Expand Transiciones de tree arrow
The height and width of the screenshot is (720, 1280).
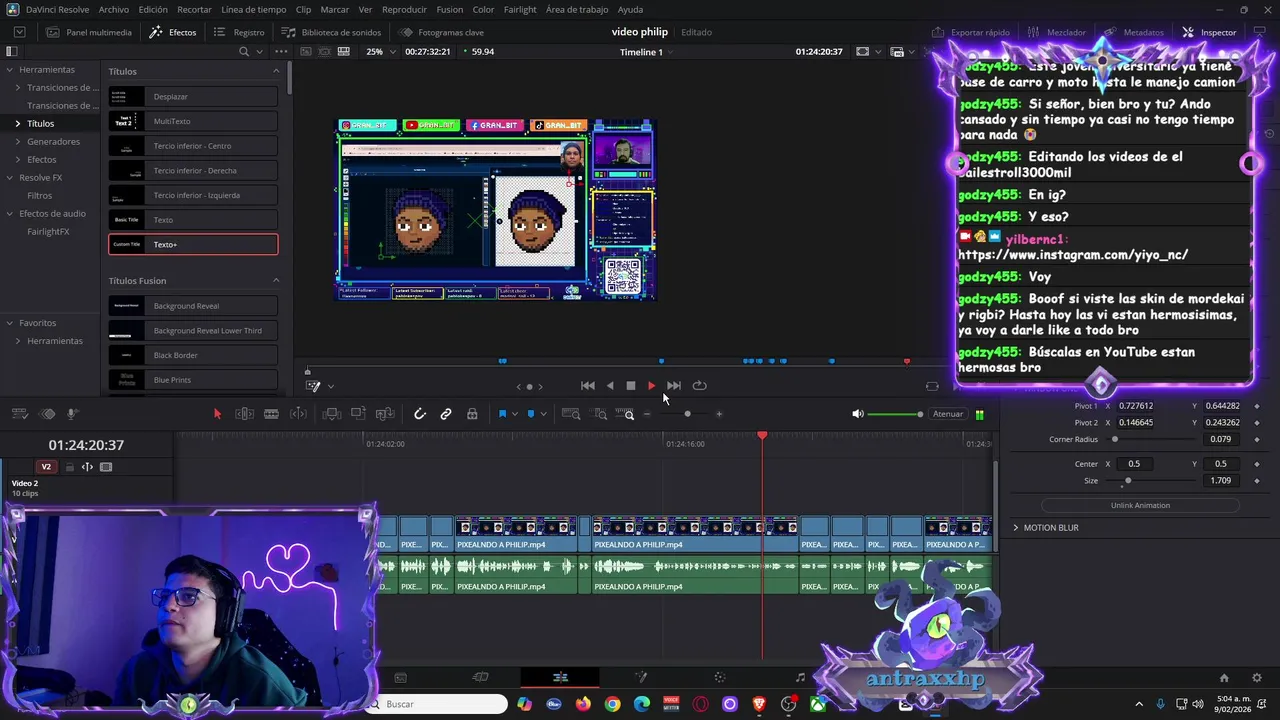(x=18, y=87)
